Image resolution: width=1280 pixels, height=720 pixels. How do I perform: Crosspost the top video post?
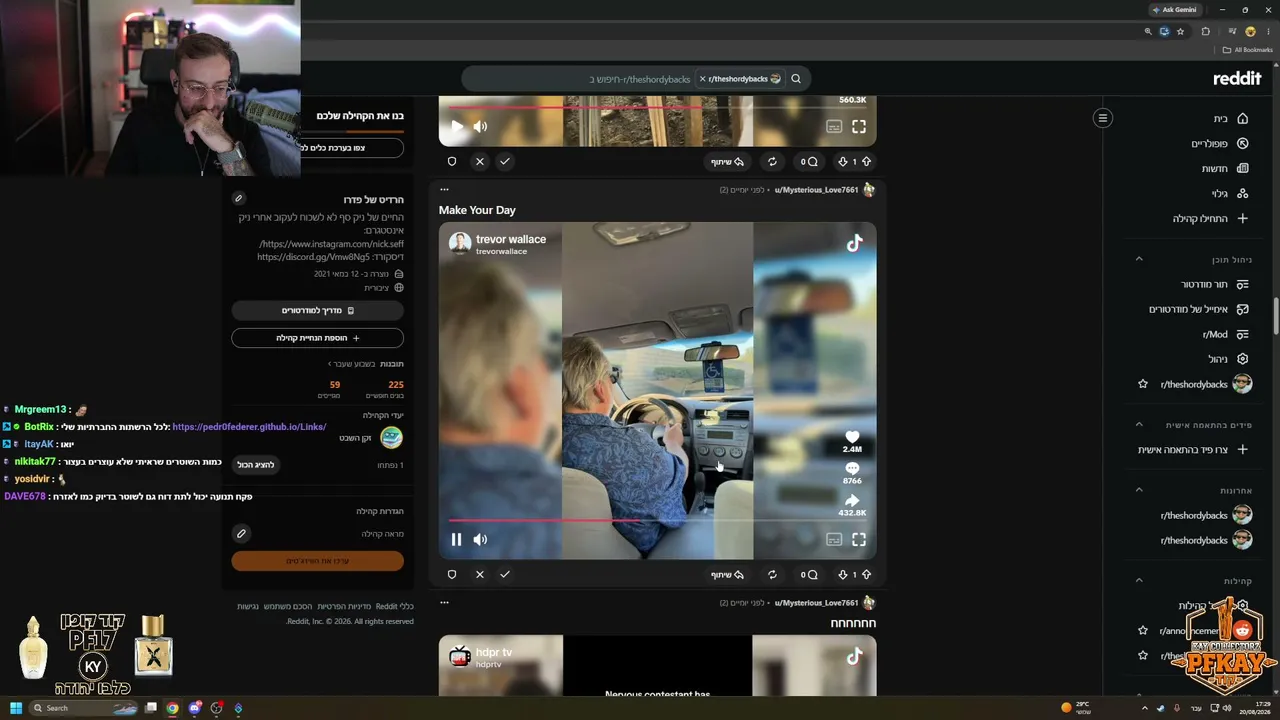(x=772, y=161)
